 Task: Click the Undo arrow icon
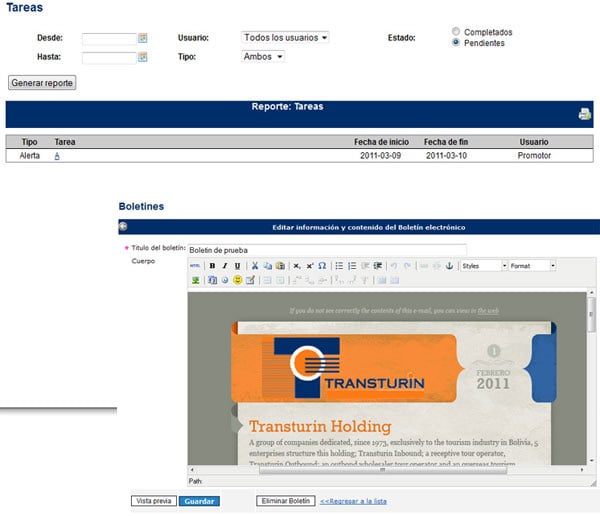click(x=394, y=266)
